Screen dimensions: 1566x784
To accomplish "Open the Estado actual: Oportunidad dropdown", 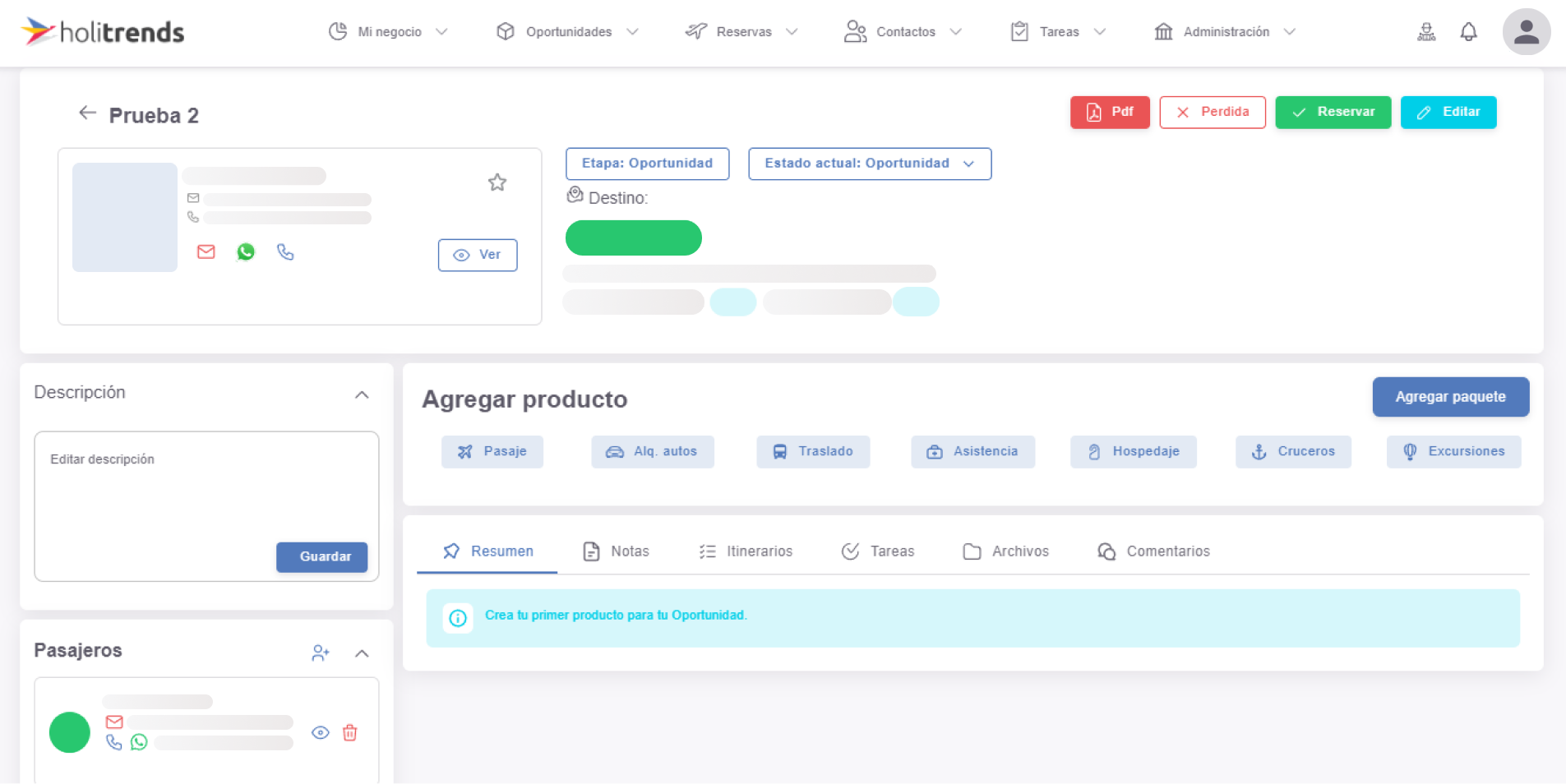I will pos(870,164).
